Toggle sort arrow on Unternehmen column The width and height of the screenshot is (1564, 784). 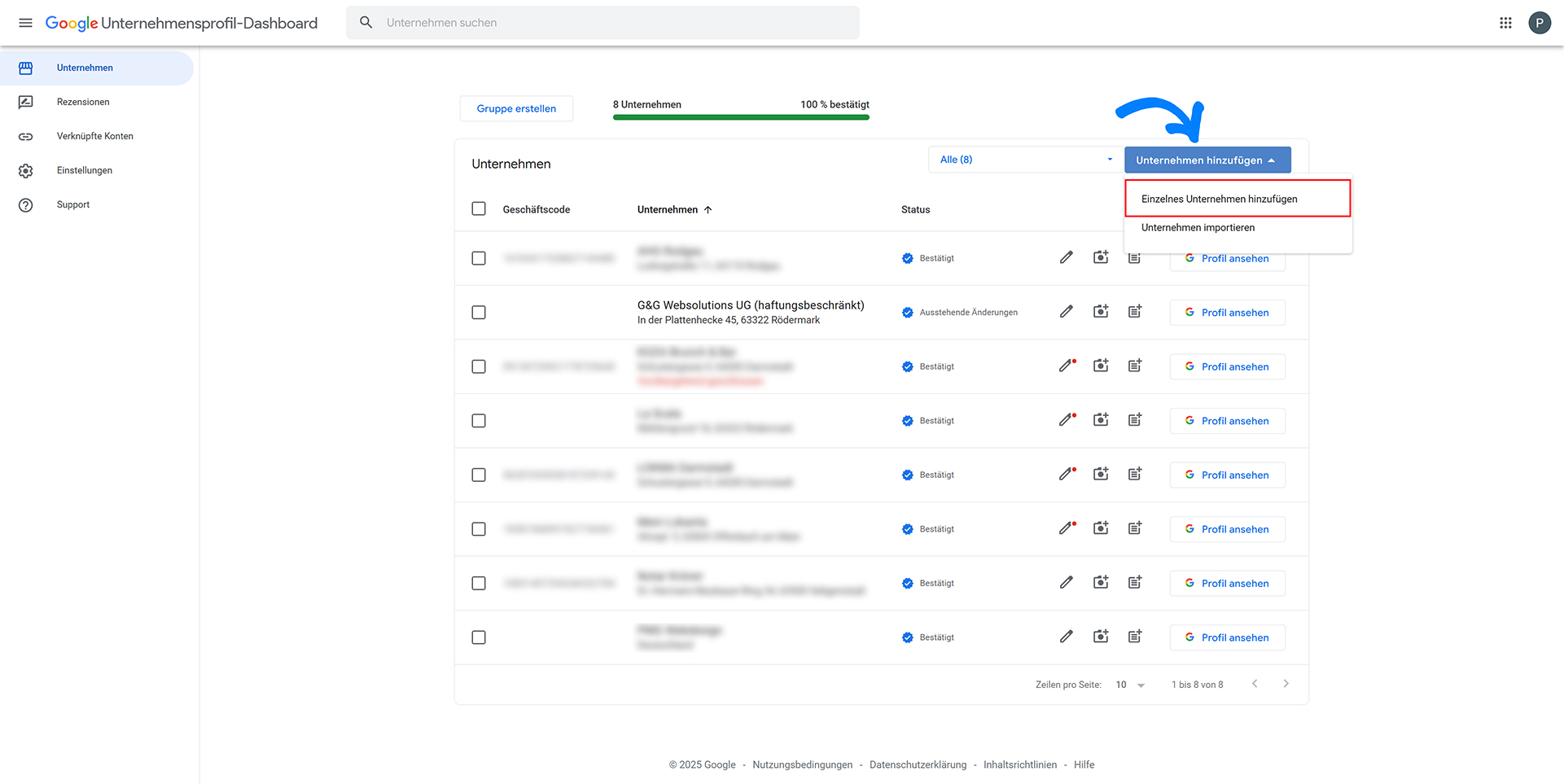[x=708, y=210]
